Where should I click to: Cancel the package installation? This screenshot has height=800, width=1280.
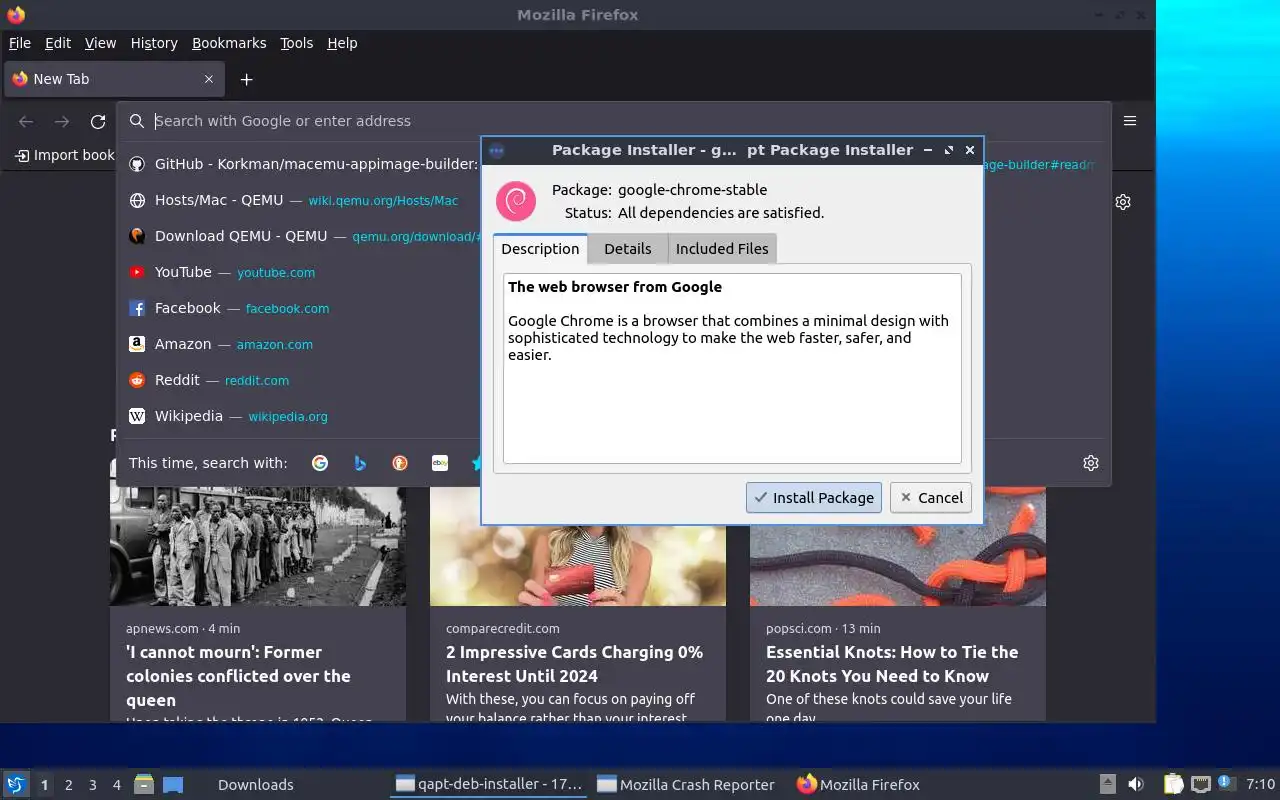click(931, 497)
